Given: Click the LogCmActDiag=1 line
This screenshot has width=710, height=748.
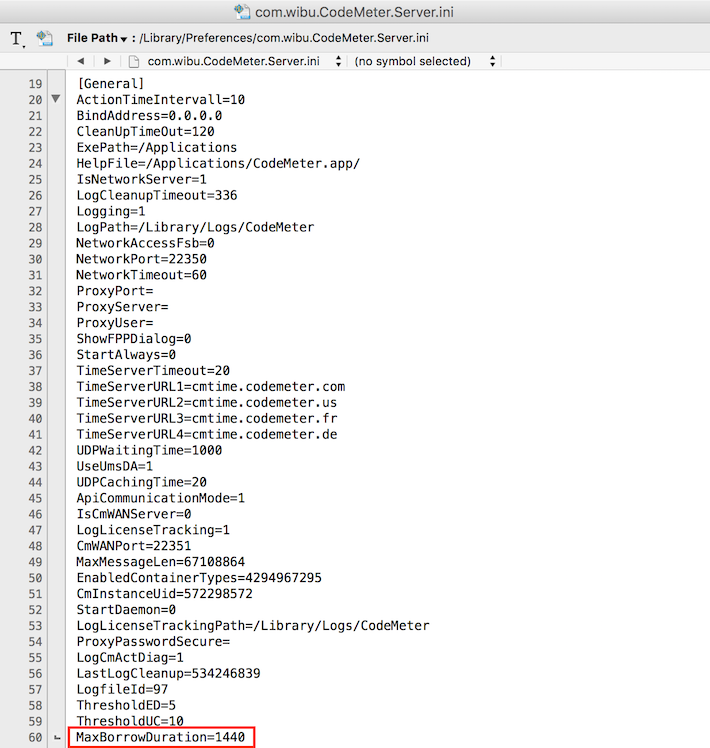Looking at the screenshot, I should (130, 658).
